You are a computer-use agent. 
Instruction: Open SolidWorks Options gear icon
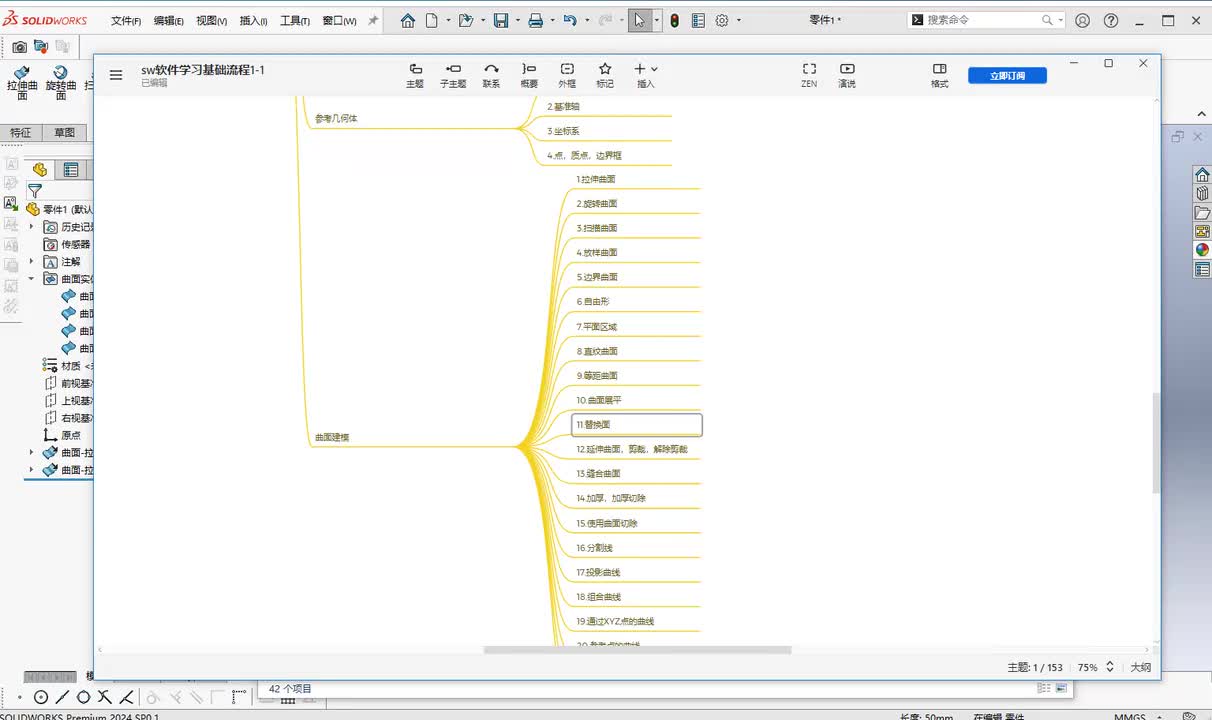(x=722, y=20)
